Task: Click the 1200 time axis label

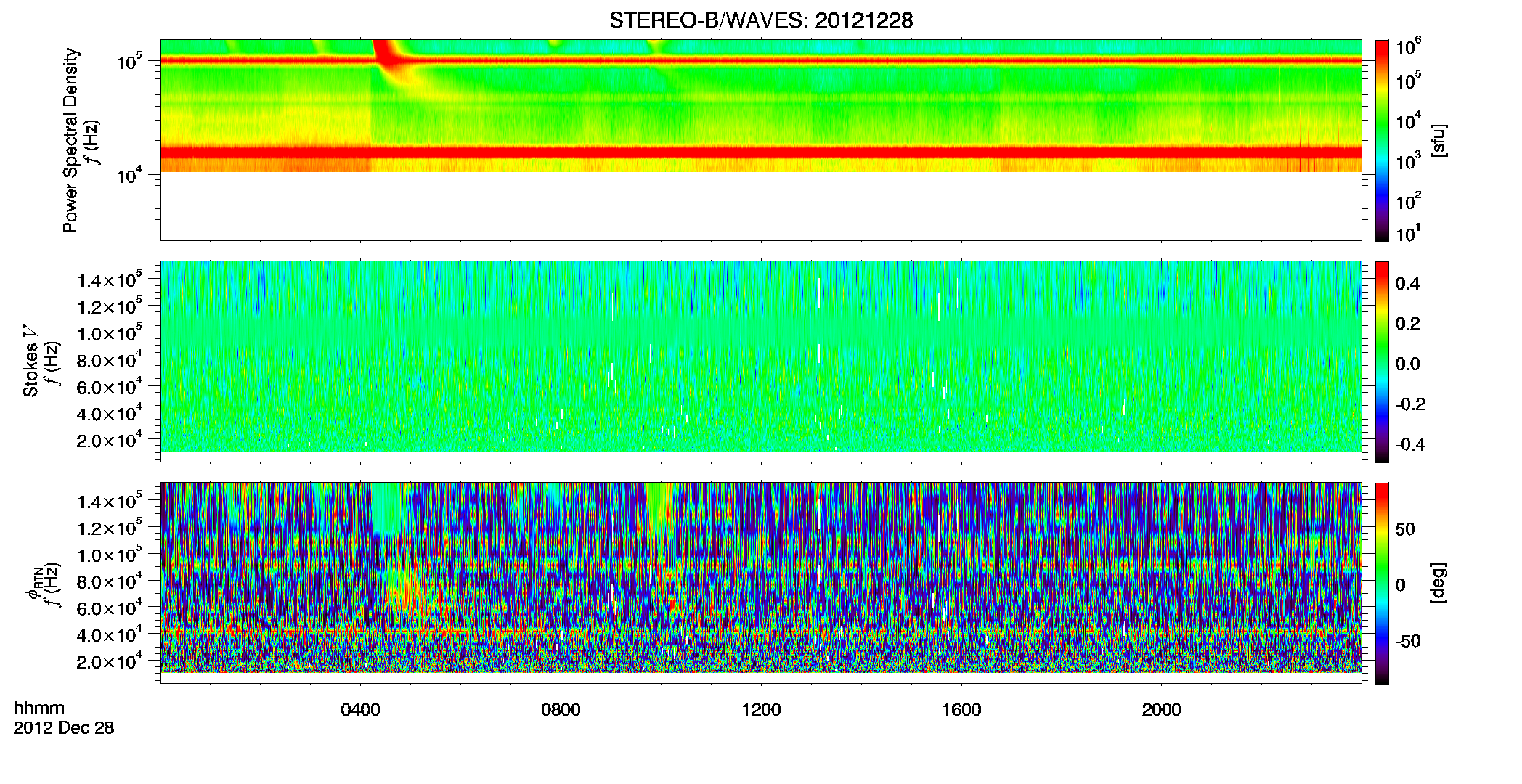Action: point(761,710)
